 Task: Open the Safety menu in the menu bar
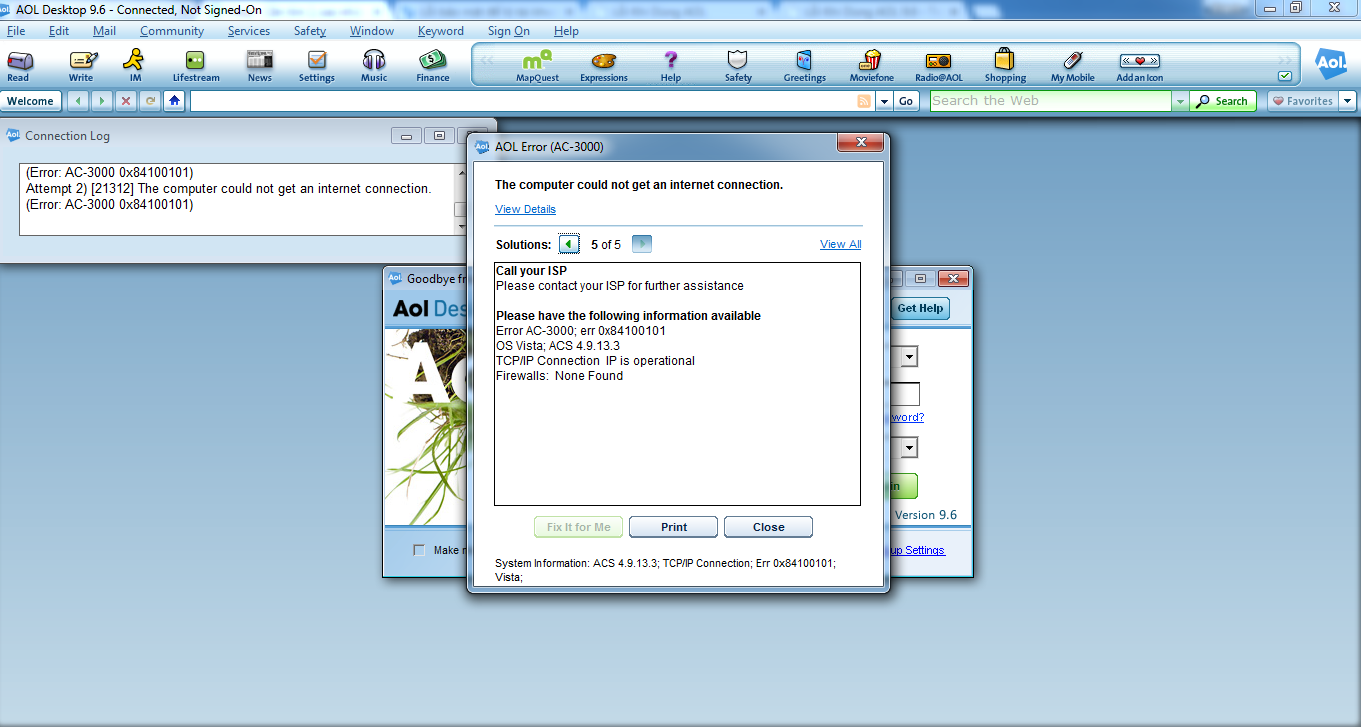(x=310, y=31)
